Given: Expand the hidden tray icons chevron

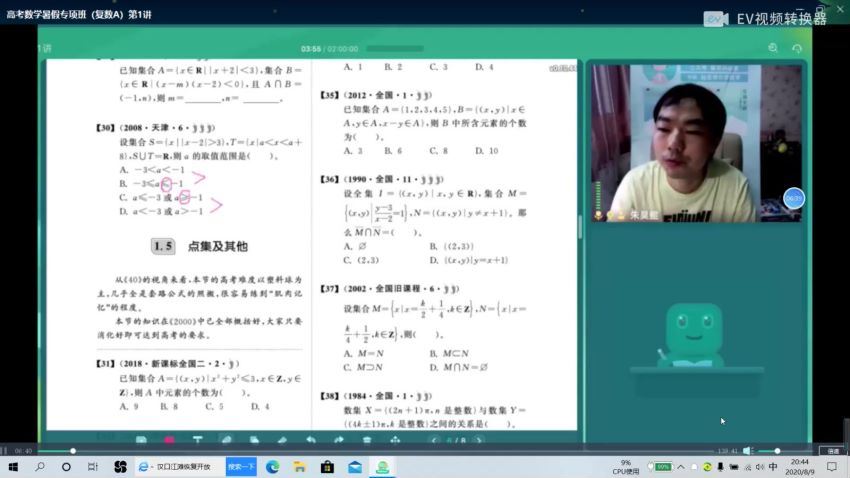Looking at the screenshot, I should [x=681, y=467].
